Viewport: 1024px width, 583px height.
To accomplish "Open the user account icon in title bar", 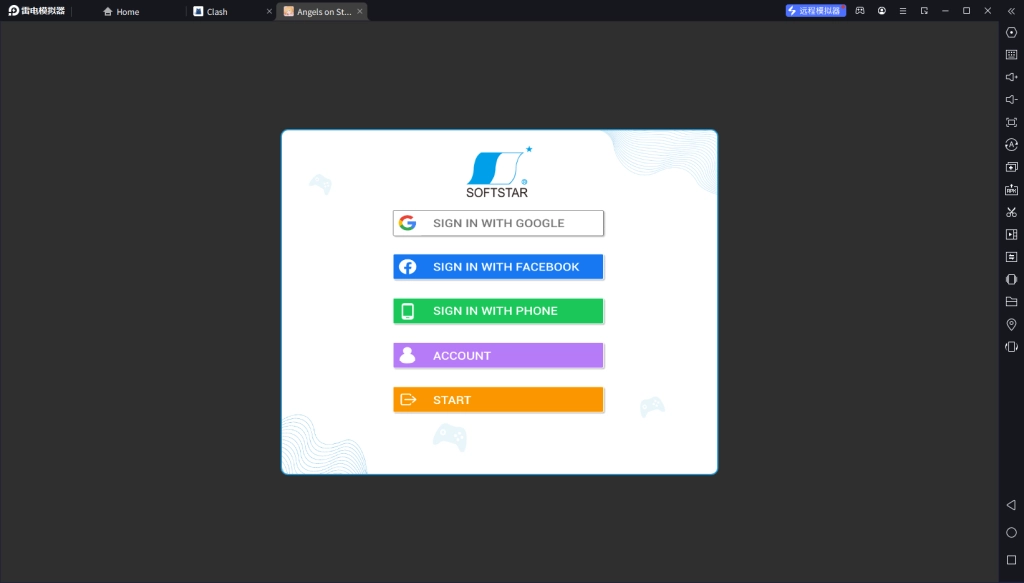I will [882, 11].
